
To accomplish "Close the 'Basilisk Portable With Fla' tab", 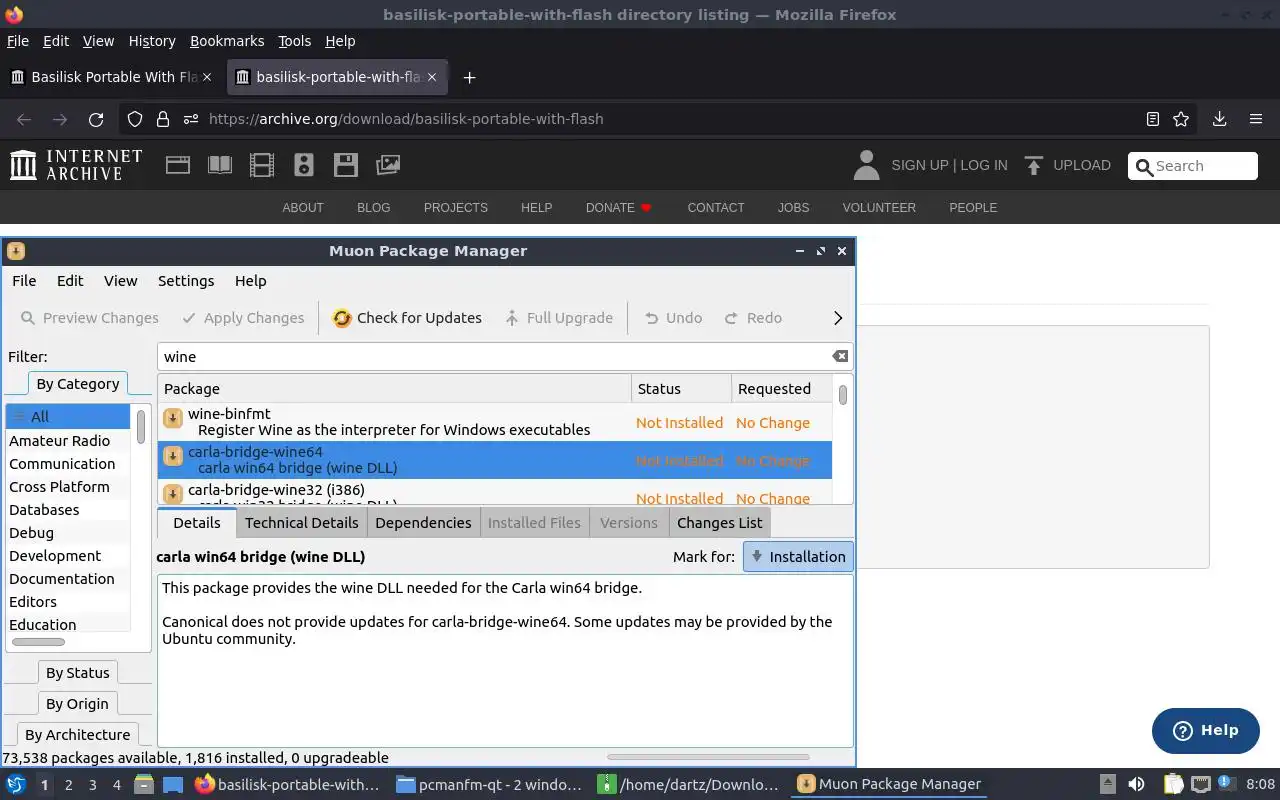I will coord(208,77).
